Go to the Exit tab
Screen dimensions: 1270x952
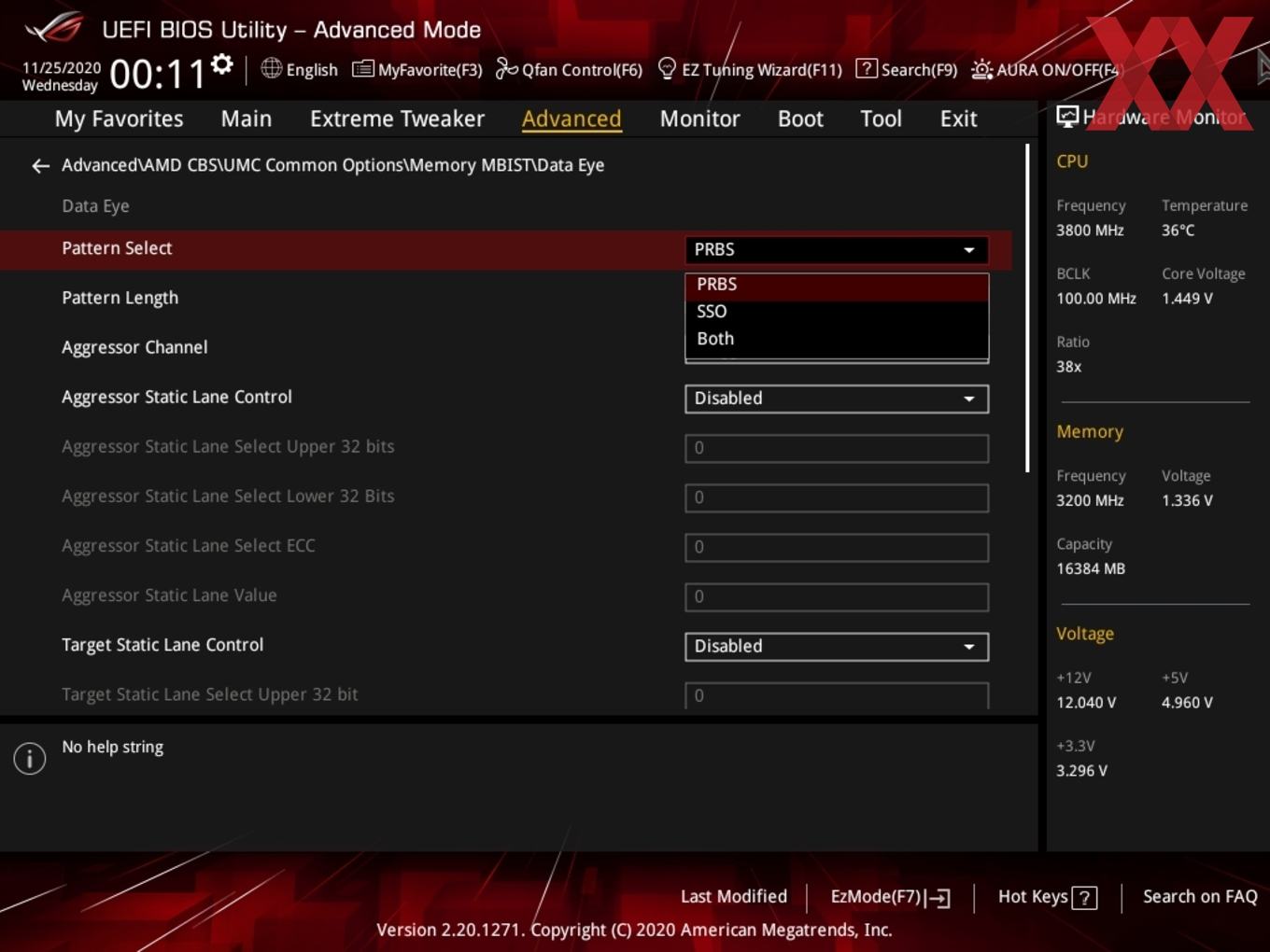pyautogui.click(x=958, y=119)
